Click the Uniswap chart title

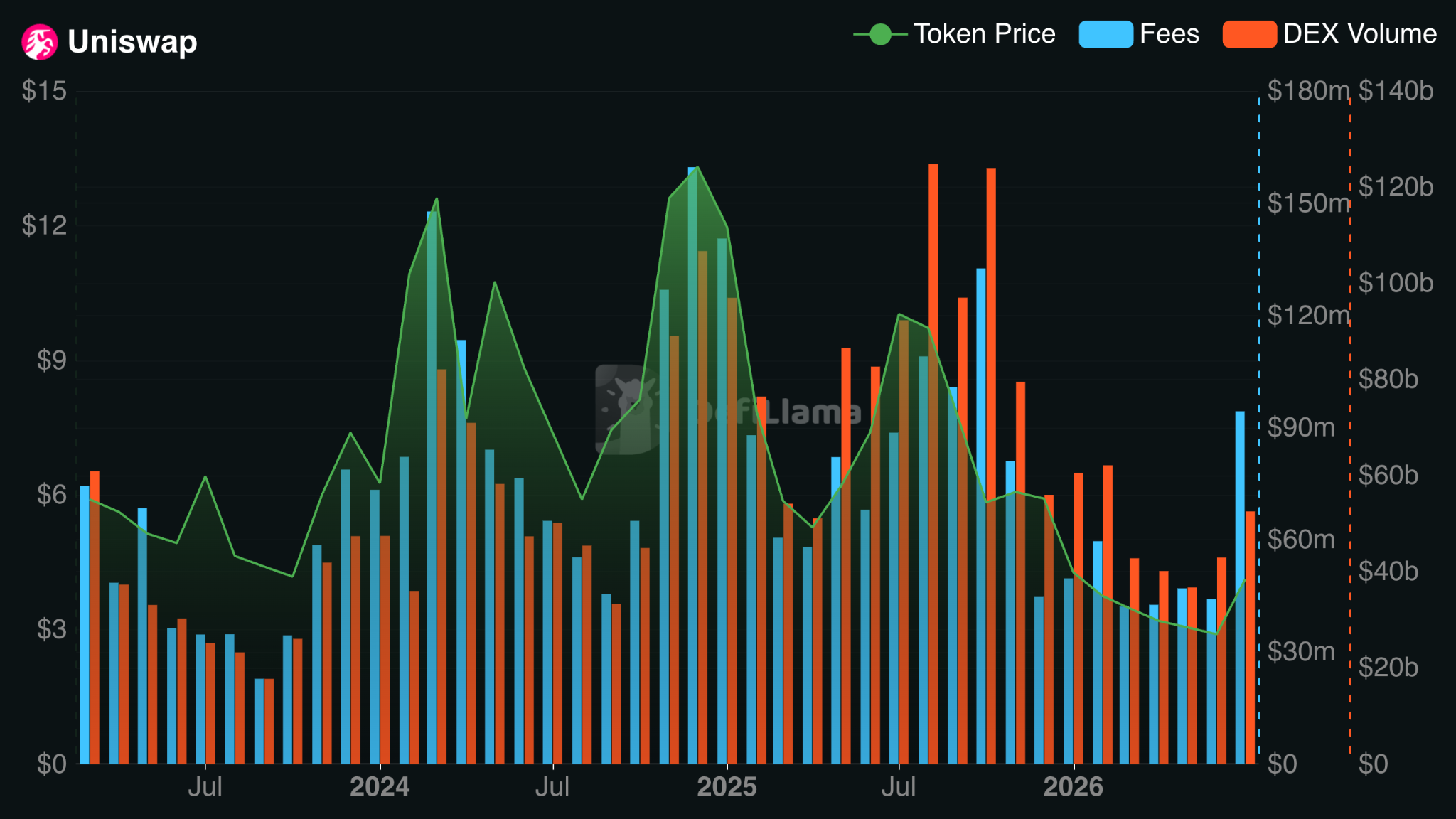(x=132, y=42)
